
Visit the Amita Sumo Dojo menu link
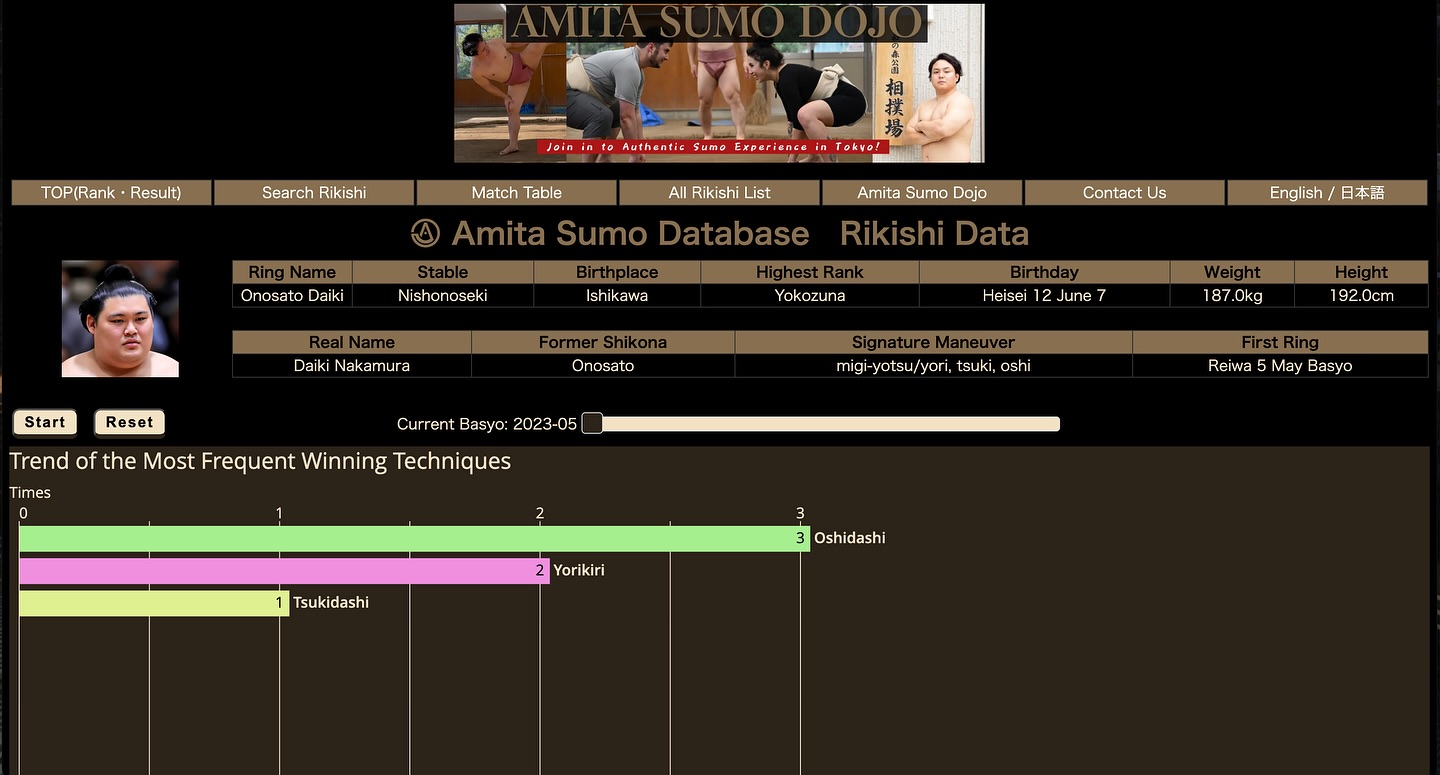pos(922,192)
